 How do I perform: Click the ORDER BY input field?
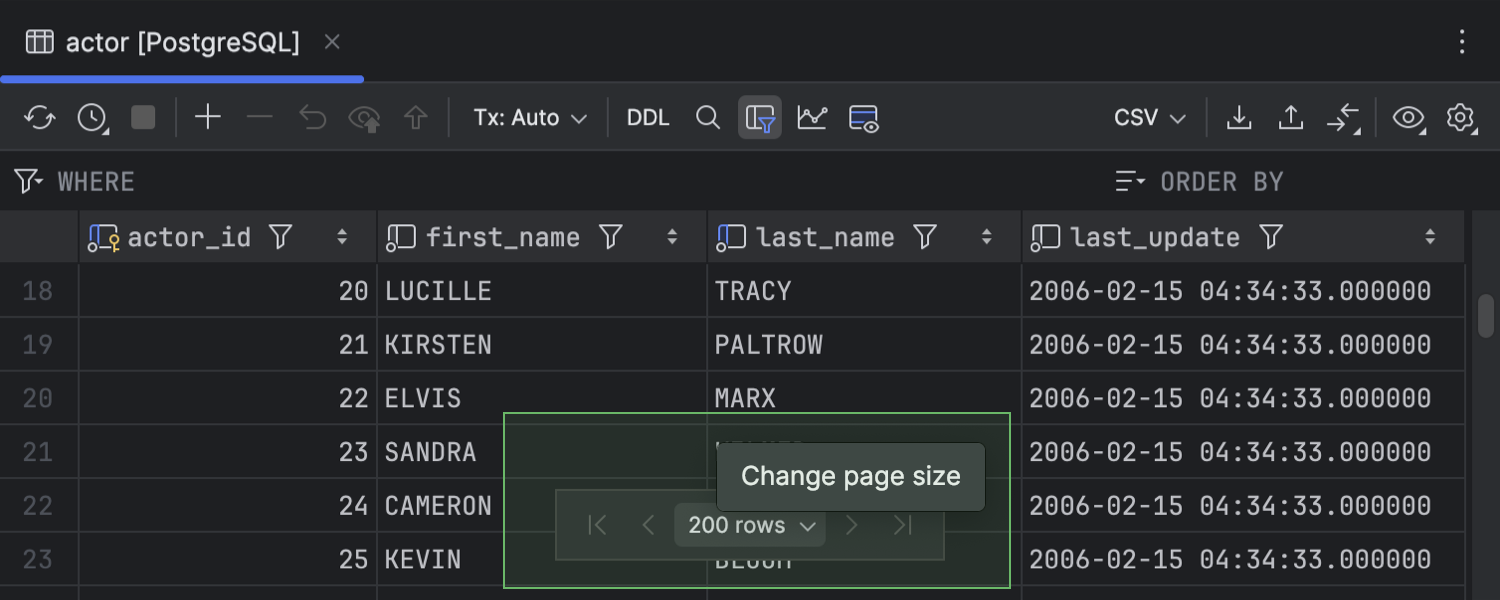pyautogui.click(x=1300, y=182)
